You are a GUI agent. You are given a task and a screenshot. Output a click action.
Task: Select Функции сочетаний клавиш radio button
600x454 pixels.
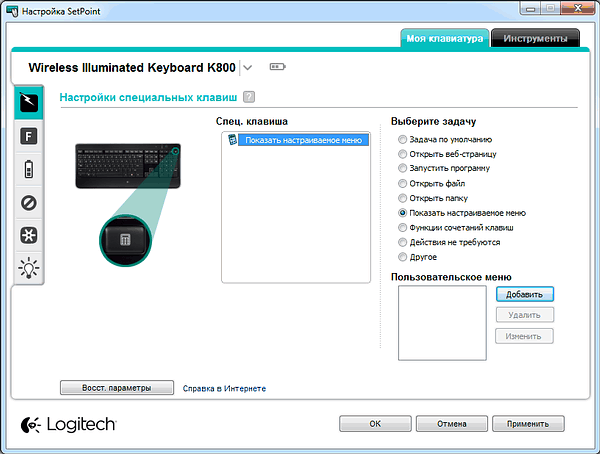coord(402,227)
